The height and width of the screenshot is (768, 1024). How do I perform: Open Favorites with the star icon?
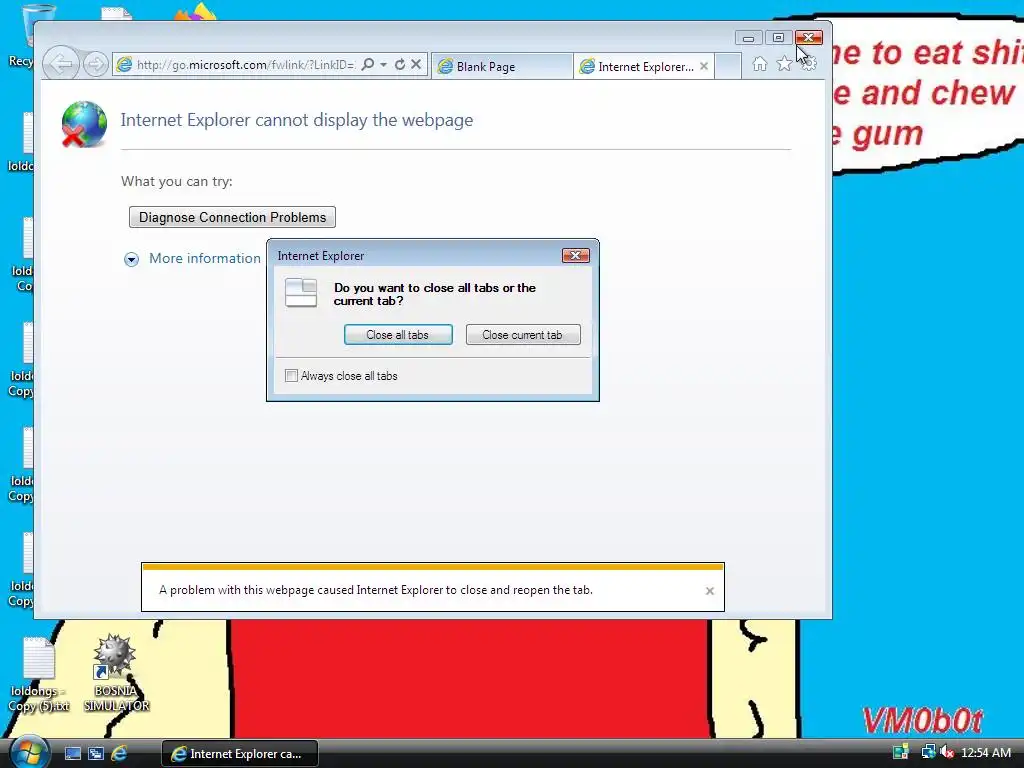(x=784, y=64)
